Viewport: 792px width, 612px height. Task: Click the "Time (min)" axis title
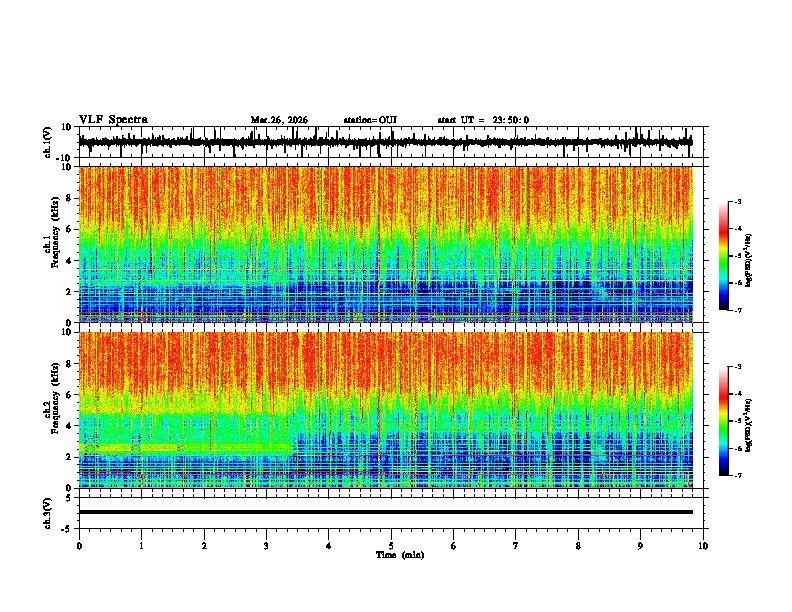pyautogui.click(x=400, y=555)
